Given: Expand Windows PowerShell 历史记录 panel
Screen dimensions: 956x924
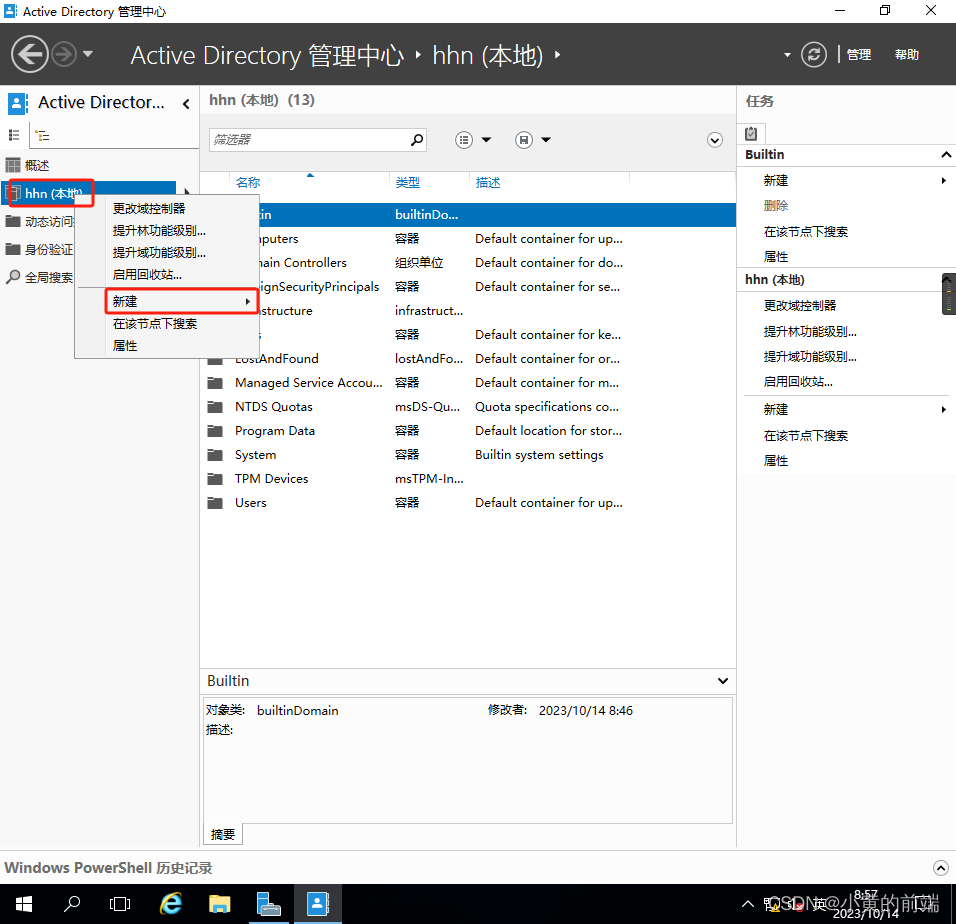Looking at the screenshot, I should (x=941, y=868).
